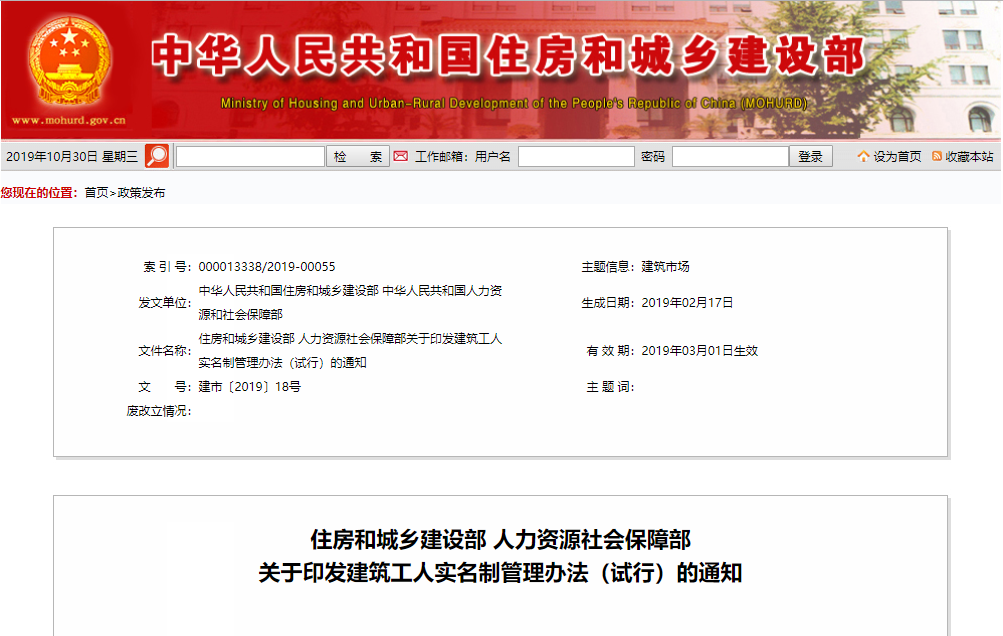Viewport: 1003px width, 636px height.
Task: Click the orange magnifier search icon
Action: pyautogui.click(x=157, y=156)
